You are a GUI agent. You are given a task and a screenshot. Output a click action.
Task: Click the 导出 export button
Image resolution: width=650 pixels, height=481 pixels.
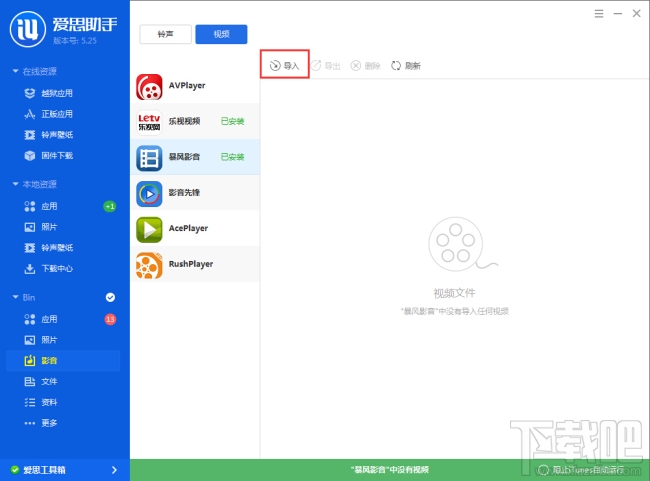click(326, 66)
